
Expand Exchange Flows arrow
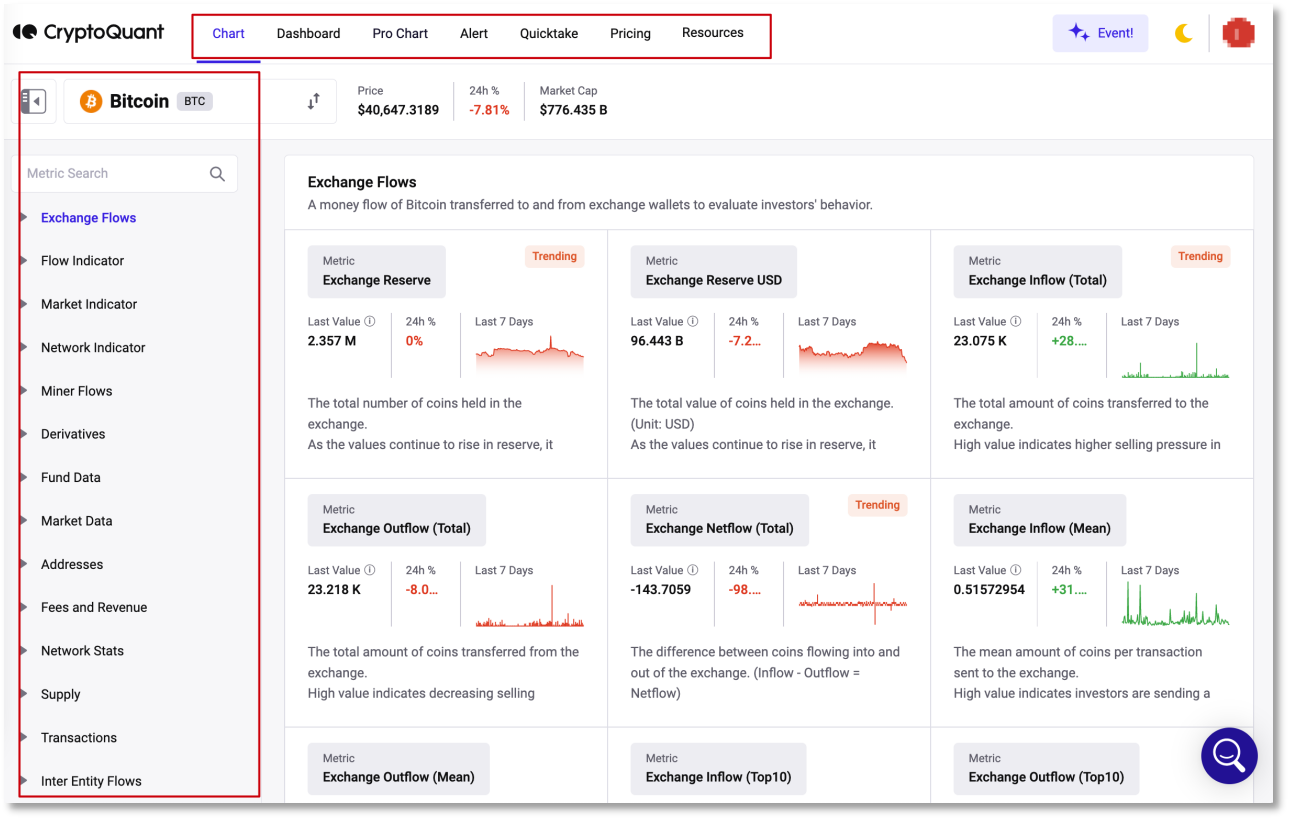tap(23, 217)
